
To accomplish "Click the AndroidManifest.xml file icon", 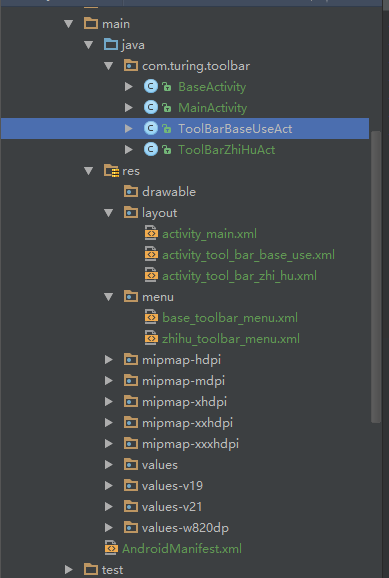I will pyautogui.click(x=111, y=548).
